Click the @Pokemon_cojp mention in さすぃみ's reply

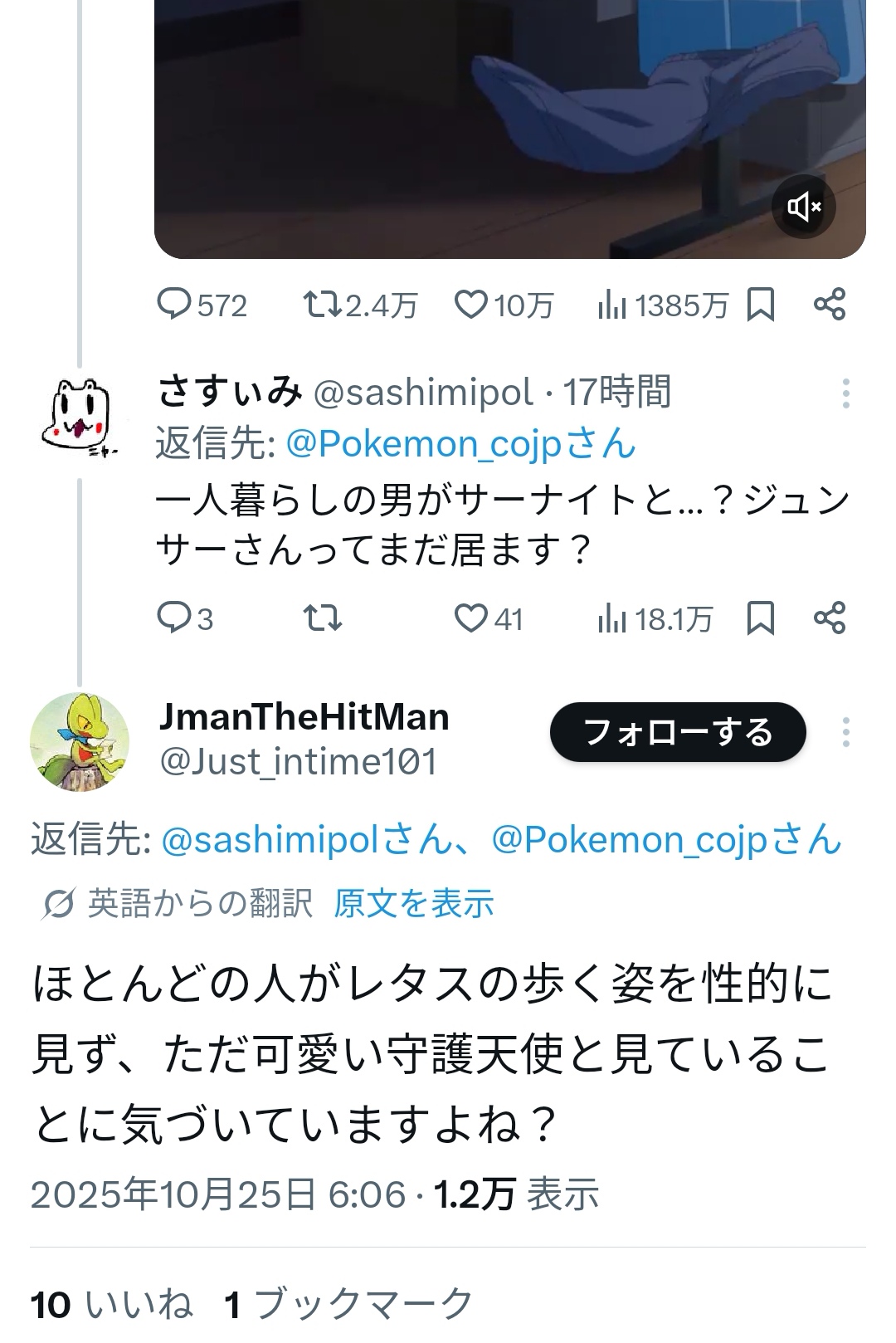coord(460,444)
